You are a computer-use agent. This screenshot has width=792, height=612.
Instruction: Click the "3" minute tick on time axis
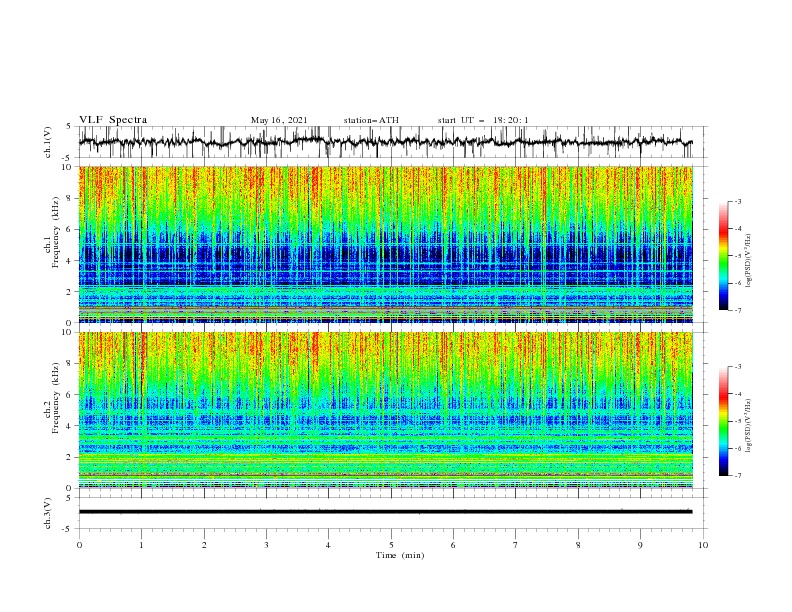tap(266, 545)
